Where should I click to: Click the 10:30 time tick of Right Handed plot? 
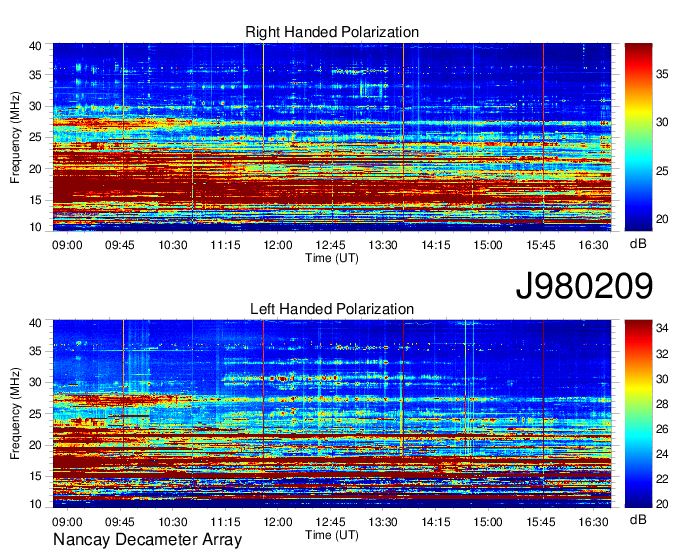pyautogui.click(x=173, y=245)
